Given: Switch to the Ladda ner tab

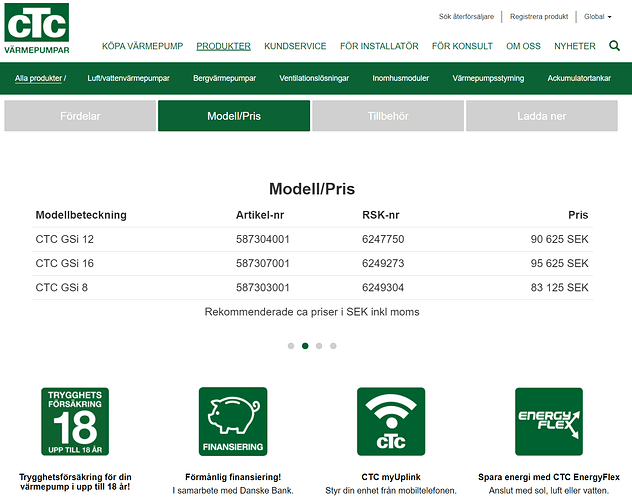Looking at the screenshot, I should [x=542, y=116].
